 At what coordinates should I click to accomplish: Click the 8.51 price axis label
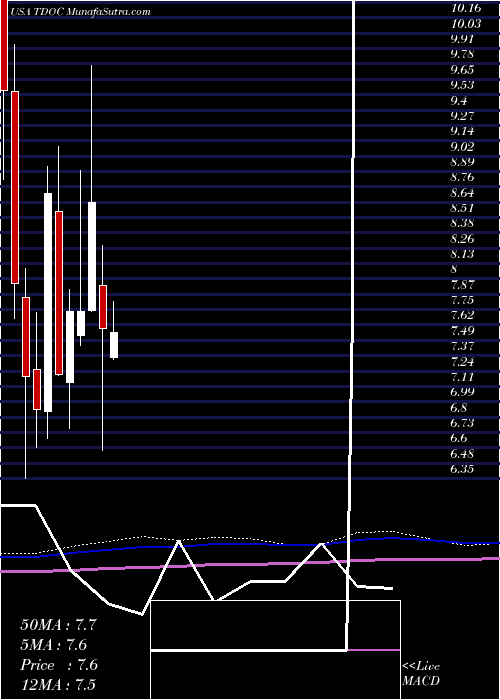point(462,208)
